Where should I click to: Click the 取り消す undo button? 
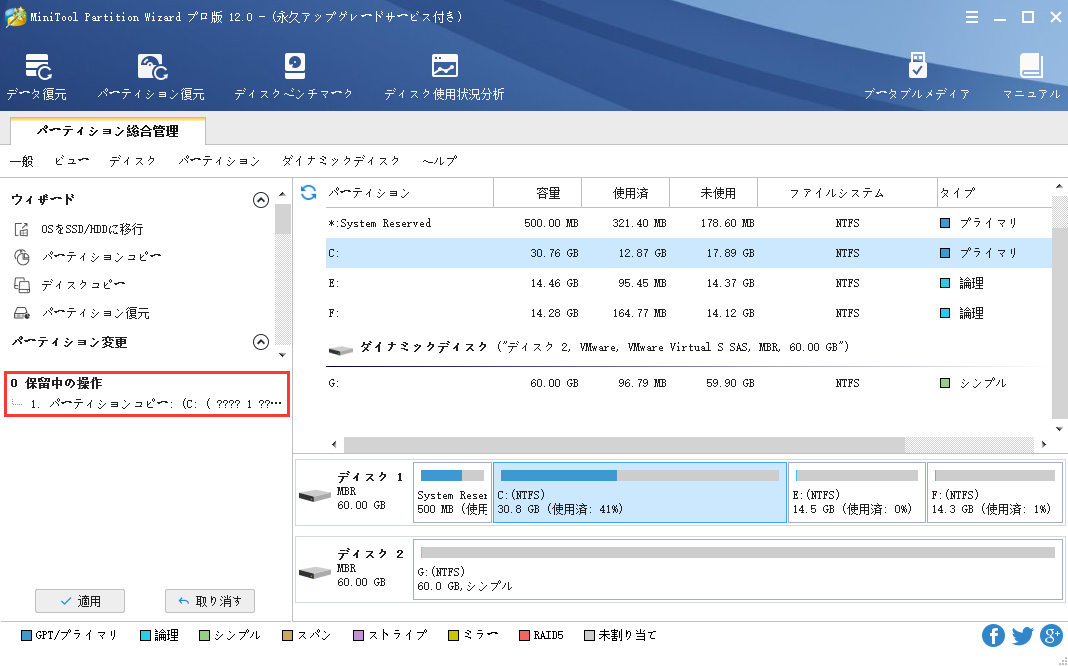pyautogui.click(x=210, y=601)
